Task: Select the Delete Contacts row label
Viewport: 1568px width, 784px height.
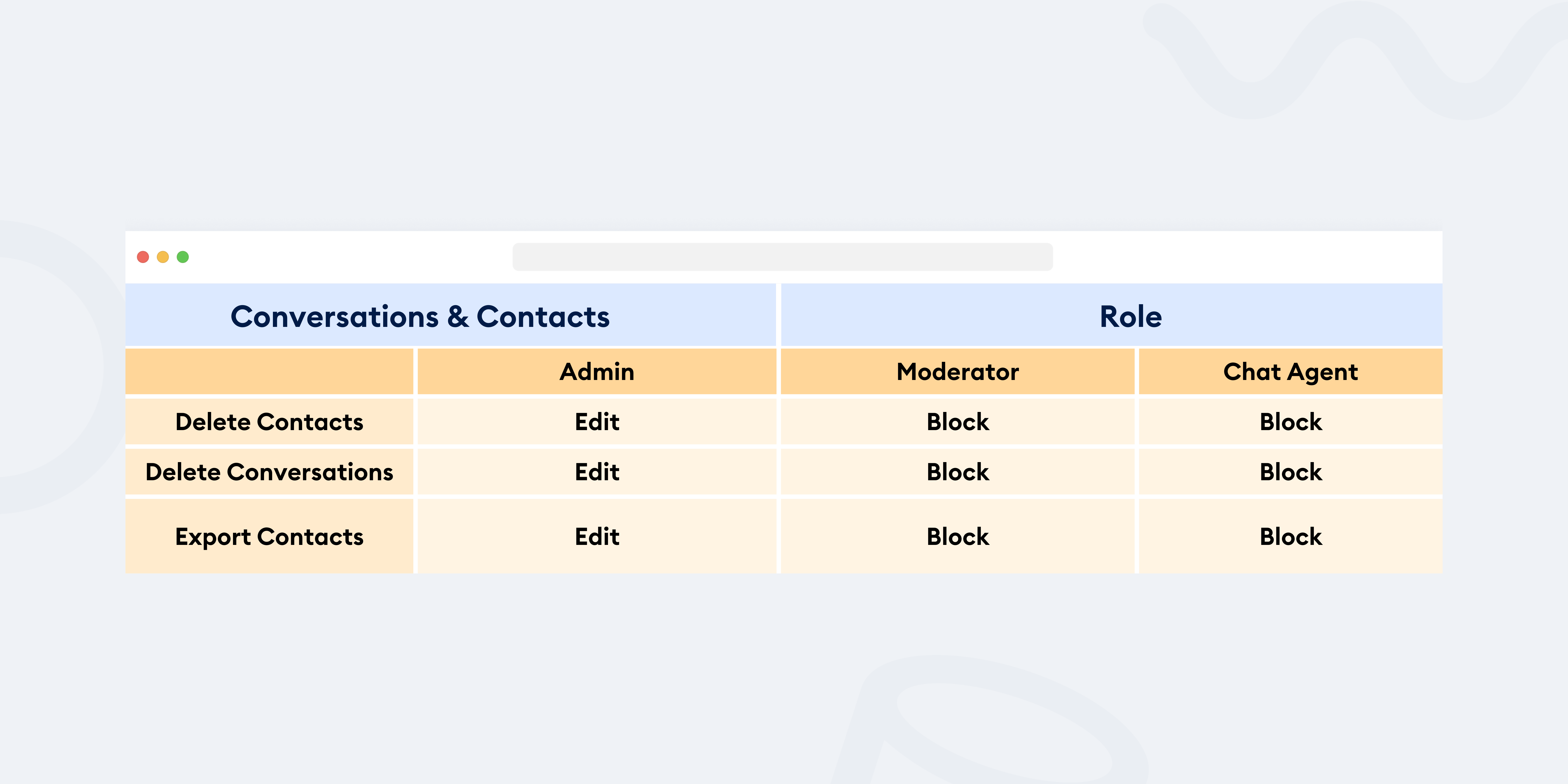Action: point(269,422)
